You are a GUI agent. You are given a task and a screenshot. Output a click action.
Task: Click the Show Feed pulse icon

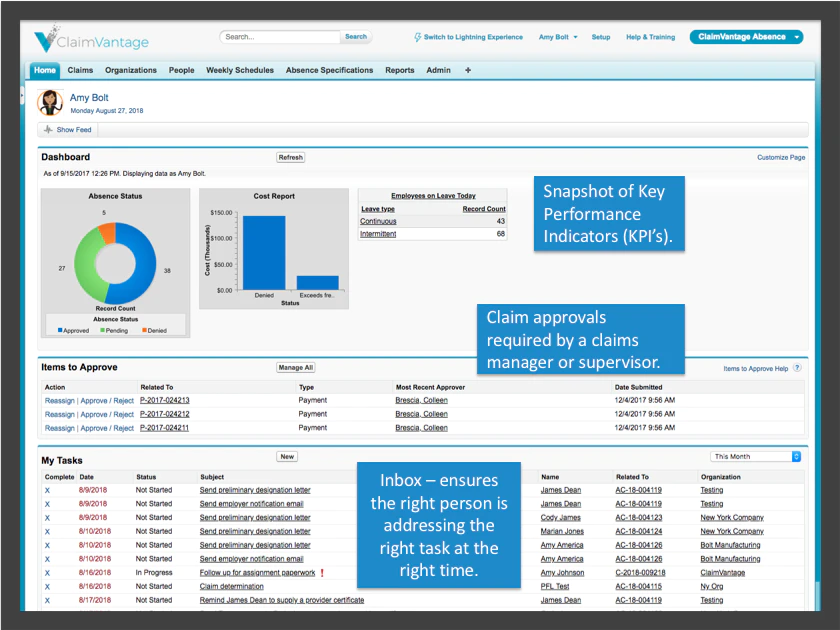pos(48,130)
